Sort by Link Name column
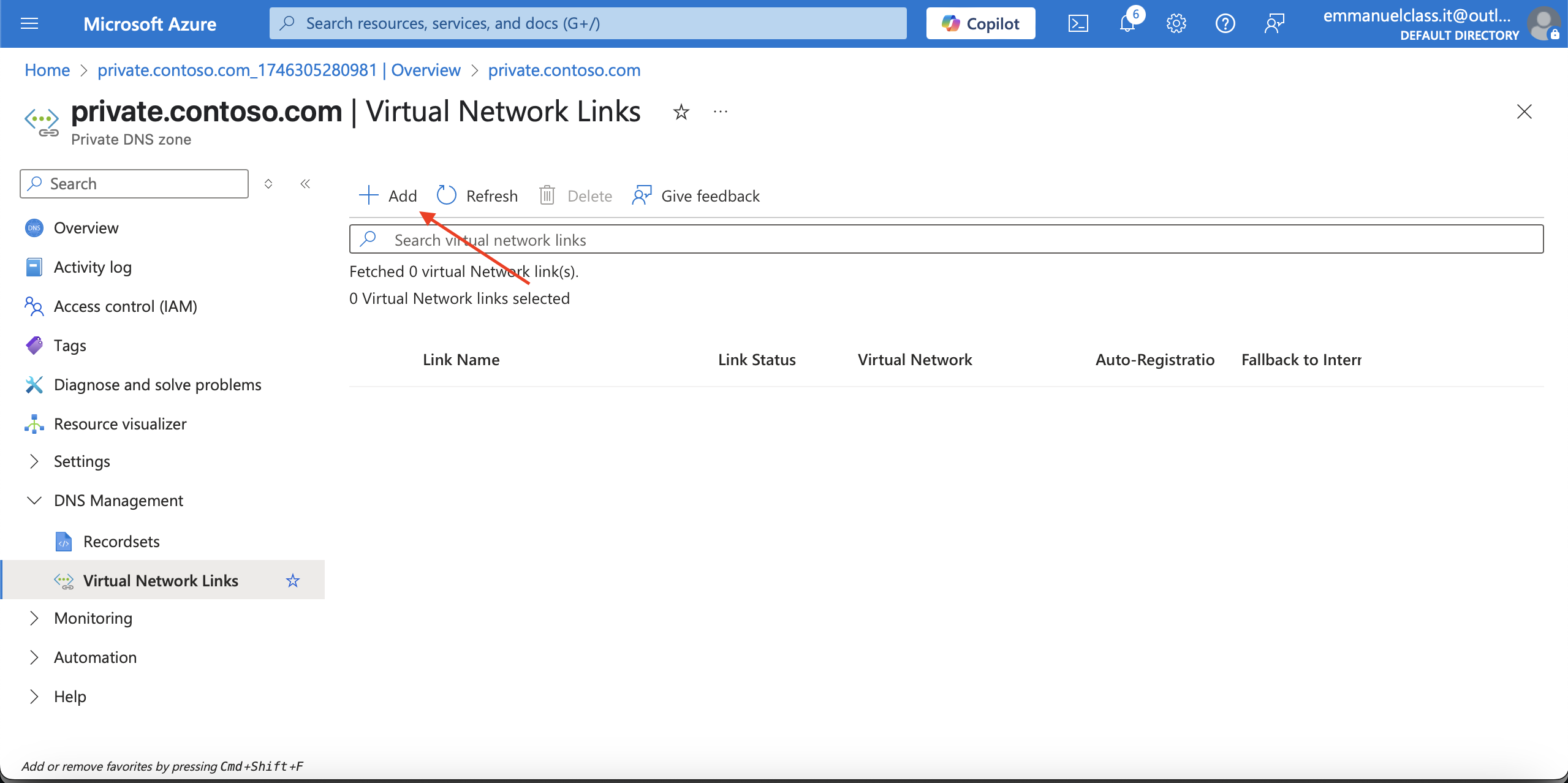The height and width of the screenshot is (783, 1568). (x=461, y=360)
